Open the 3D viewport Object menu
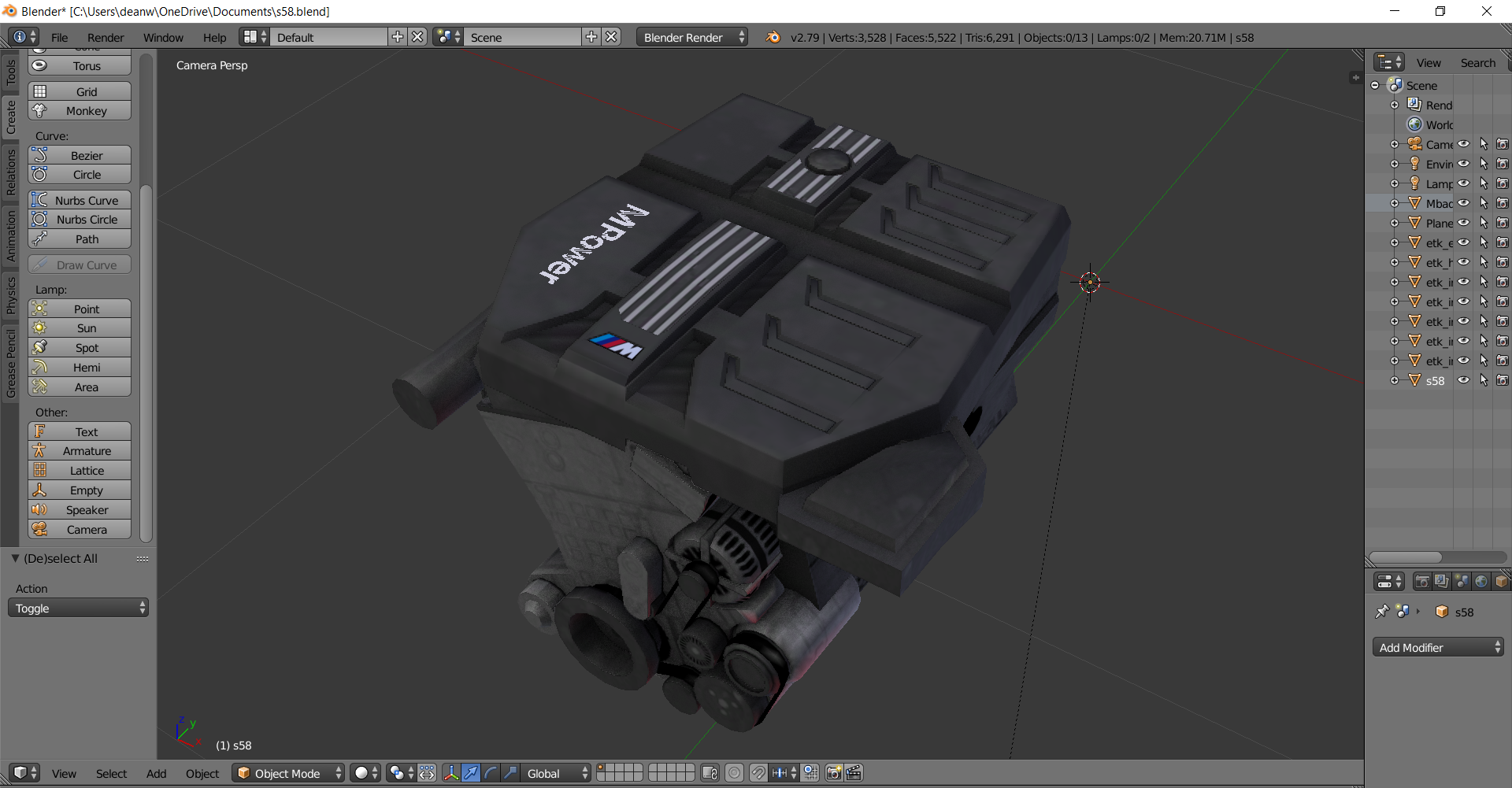Screen dimensions: 1512x788 pyautogui.click(x=202, y=774)
